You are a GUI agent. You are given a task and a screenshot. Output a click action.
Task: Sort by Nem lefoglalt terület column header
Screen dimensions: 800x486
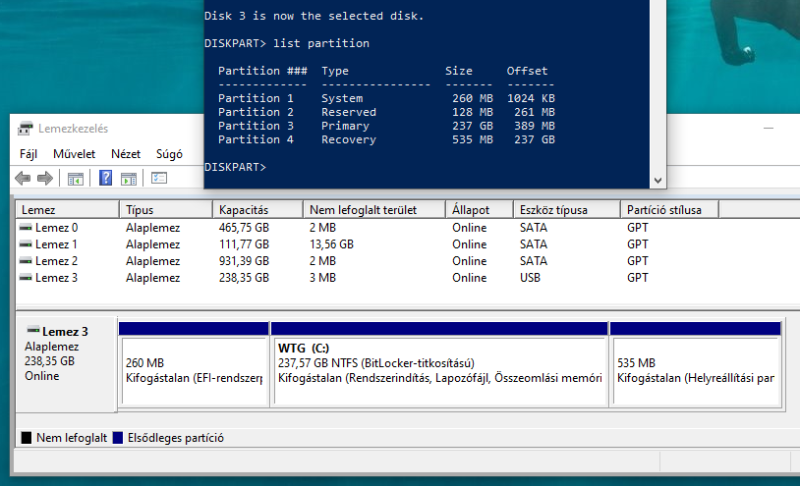(x=374, y=210)
